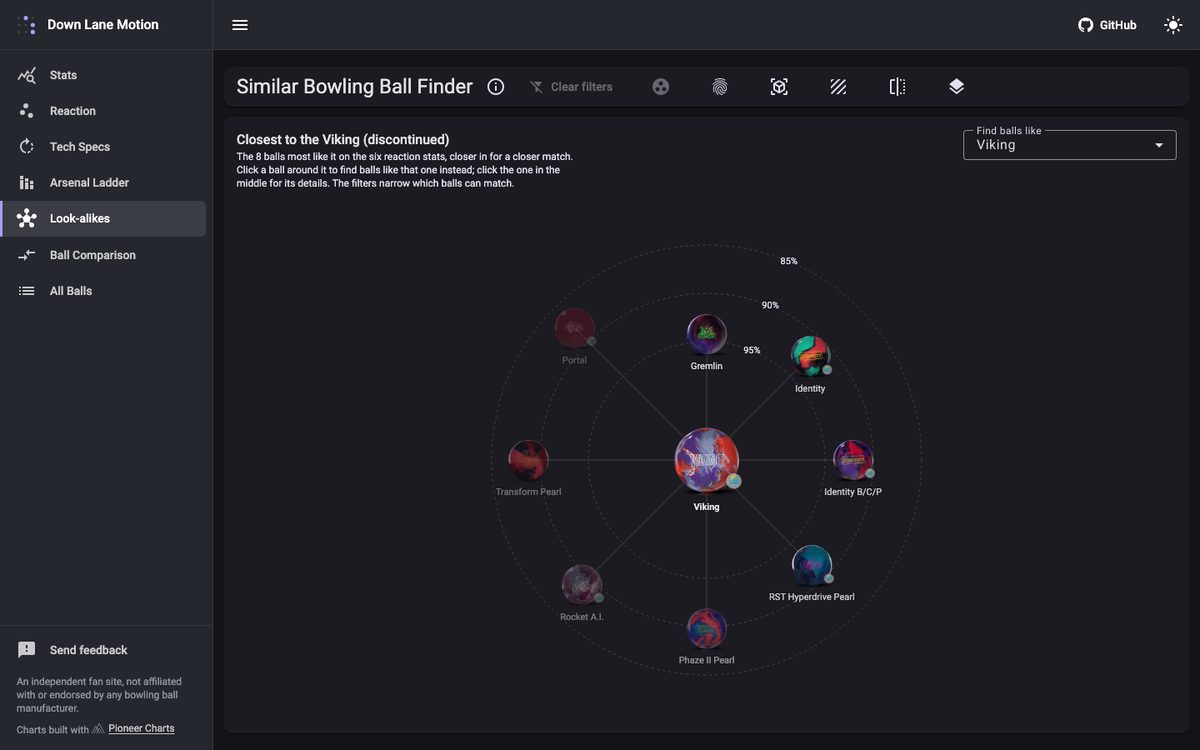Select the Identity B/C/P ball
The height and width of the screenshot is (750, 1200).
[853, 460]
